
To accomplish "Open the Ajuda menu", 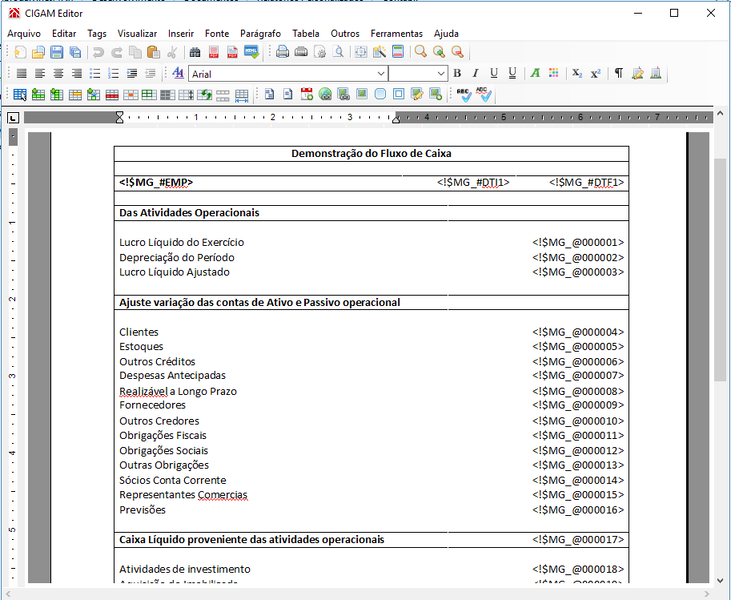I will click(x=446, y=34).
